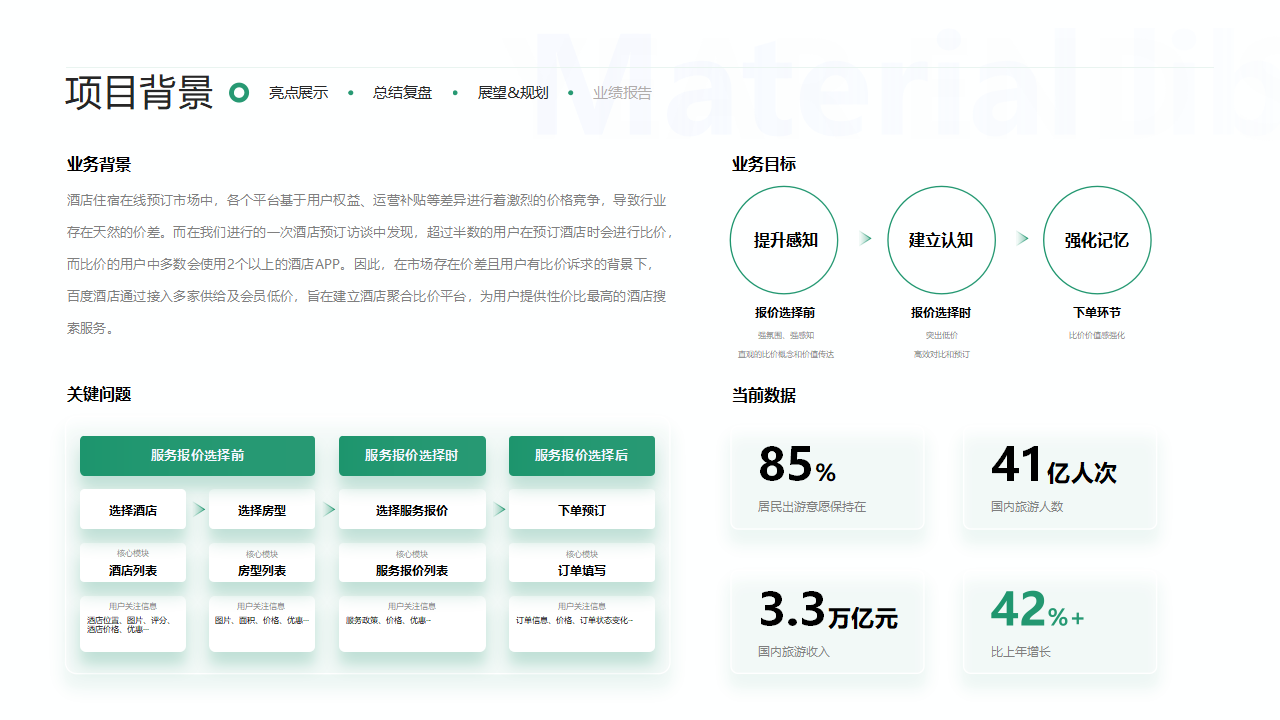Viewport: 1280px width, 720px height.
Task: Click the arrow between 提升感知 and 建立认知
Action: pyautogui.click(x=865, y=239)
